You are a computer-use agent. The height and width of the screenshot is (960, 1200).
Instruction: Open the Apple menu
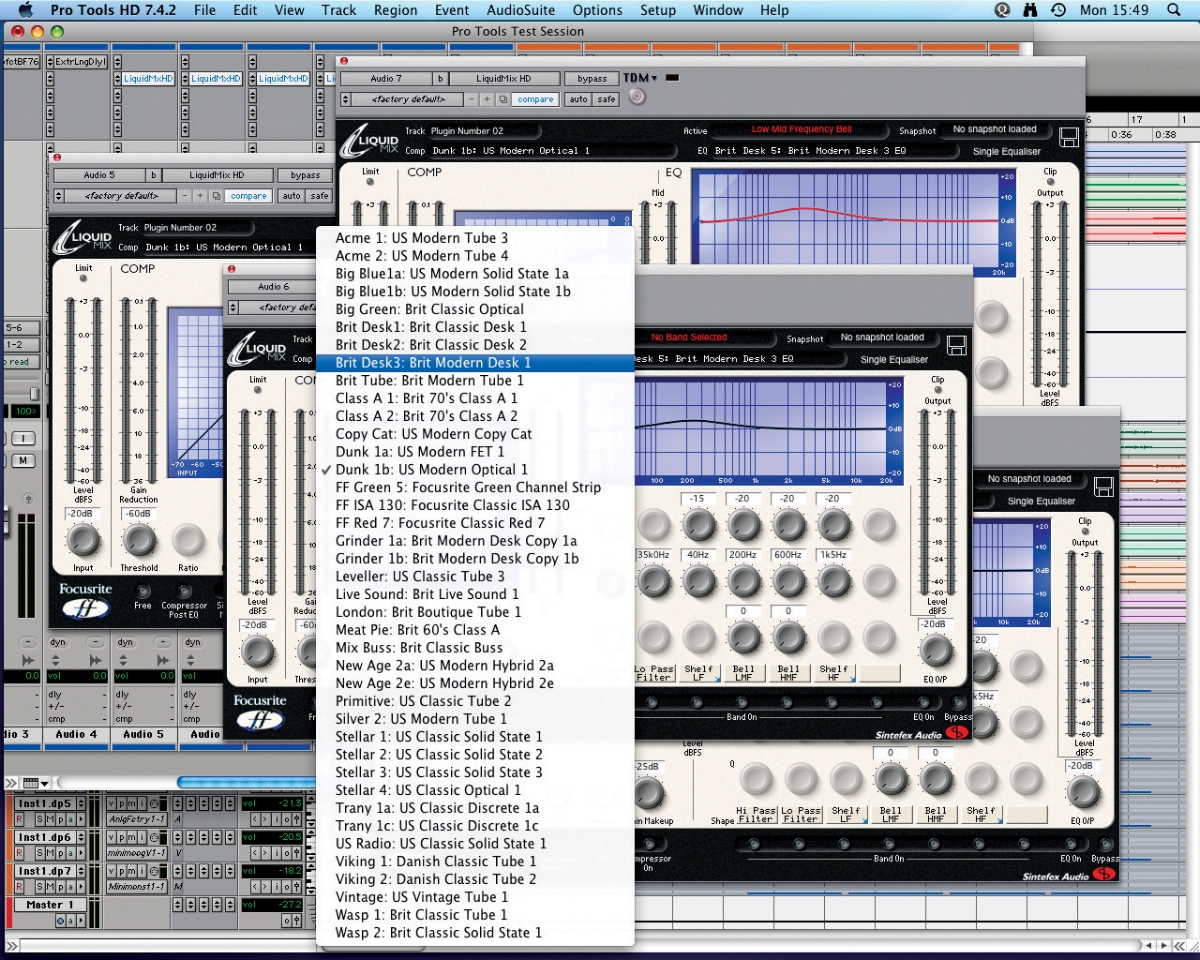26,10
